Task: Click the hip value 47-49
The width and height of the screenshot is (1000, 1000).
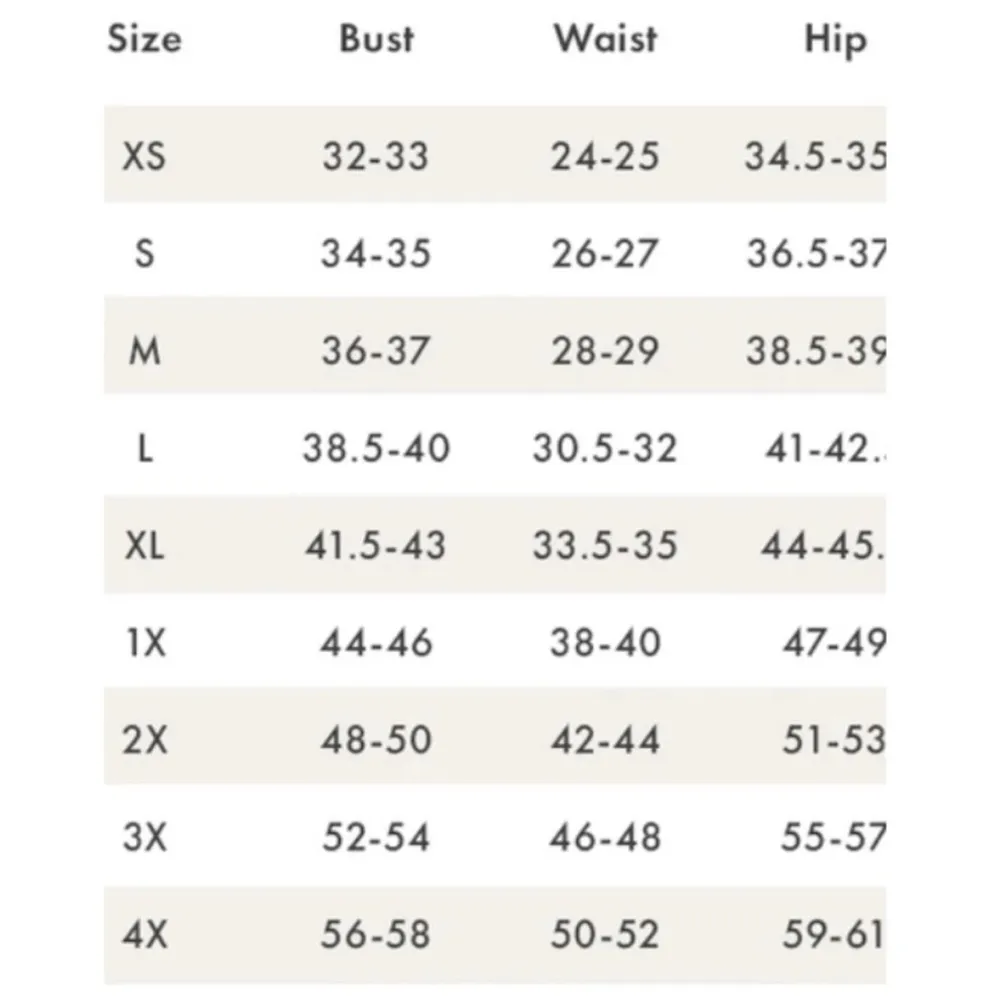Action: tap(833, 643)
